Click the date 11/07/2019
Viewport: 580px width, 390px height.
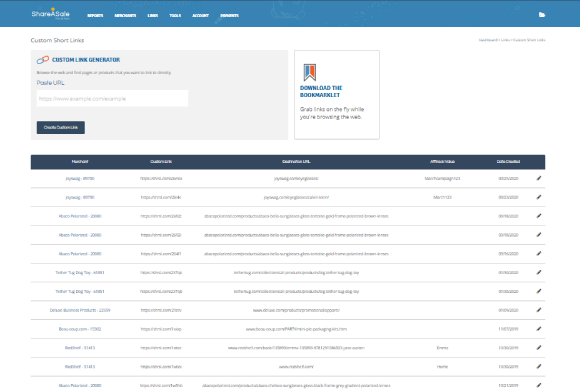click(508, 329)
